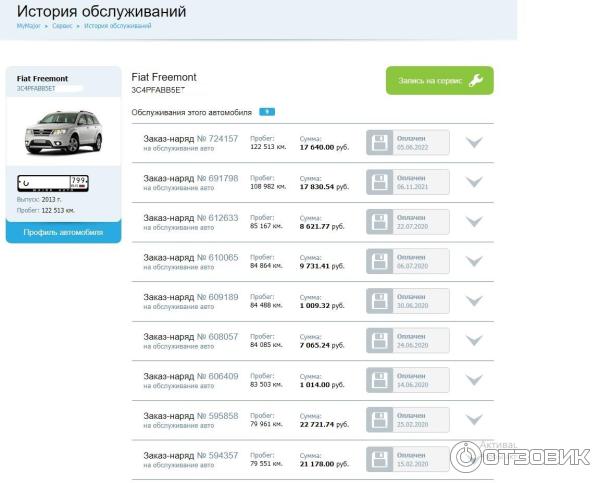Viewport: 600px width, 483px height.
Task: Click the blue service count badge
Action: (x=267, y=112)
